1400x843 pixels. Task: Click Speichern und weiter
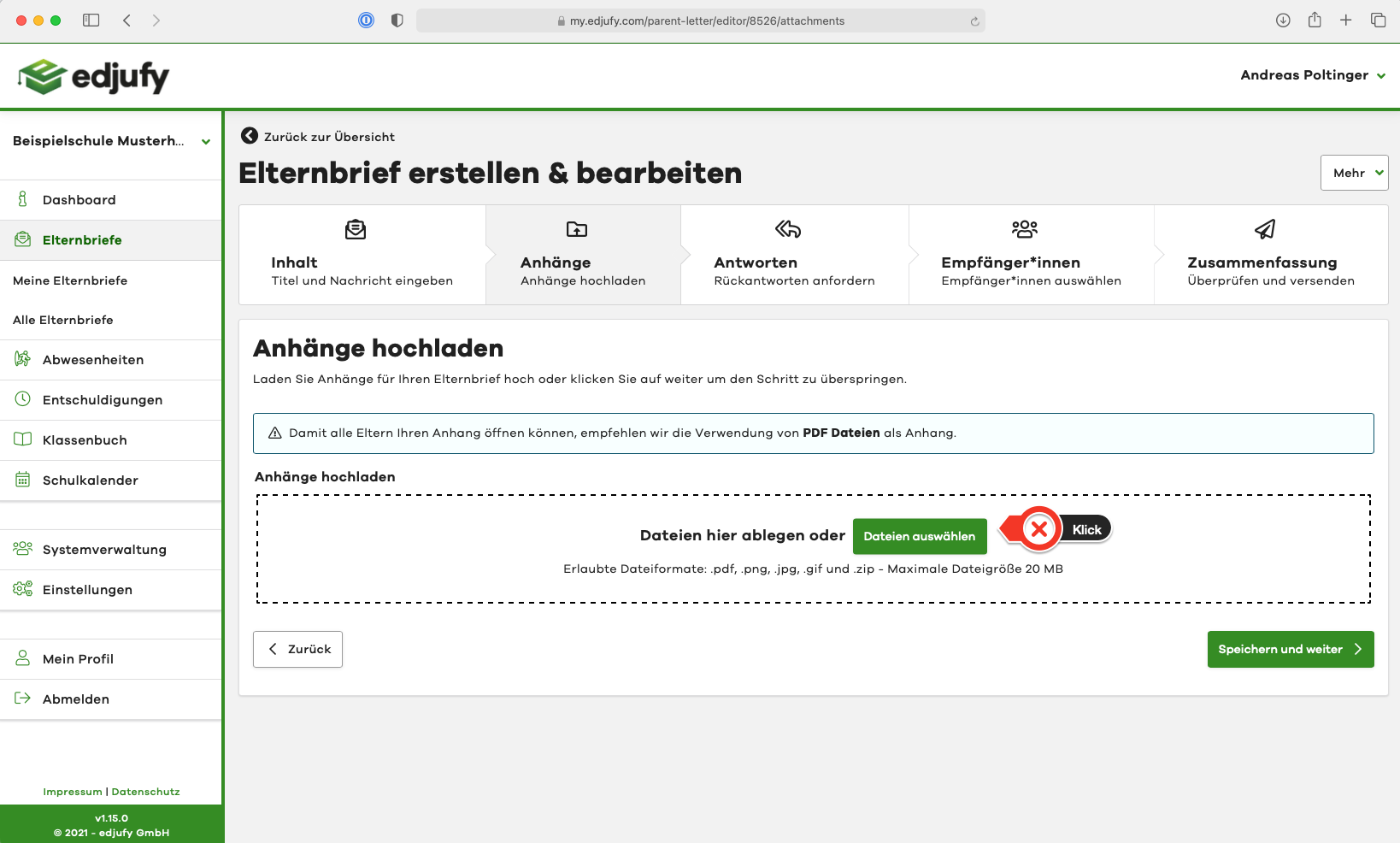1290,649
